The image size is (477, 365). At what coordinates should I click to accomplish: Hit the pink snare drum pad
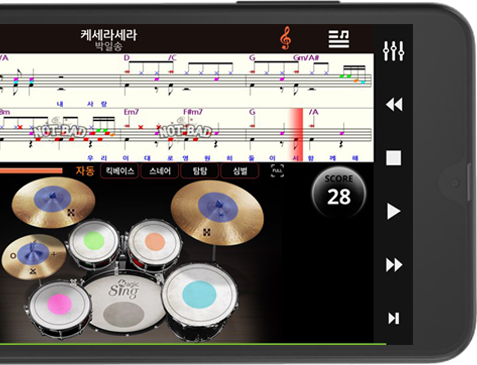[60, 304]
